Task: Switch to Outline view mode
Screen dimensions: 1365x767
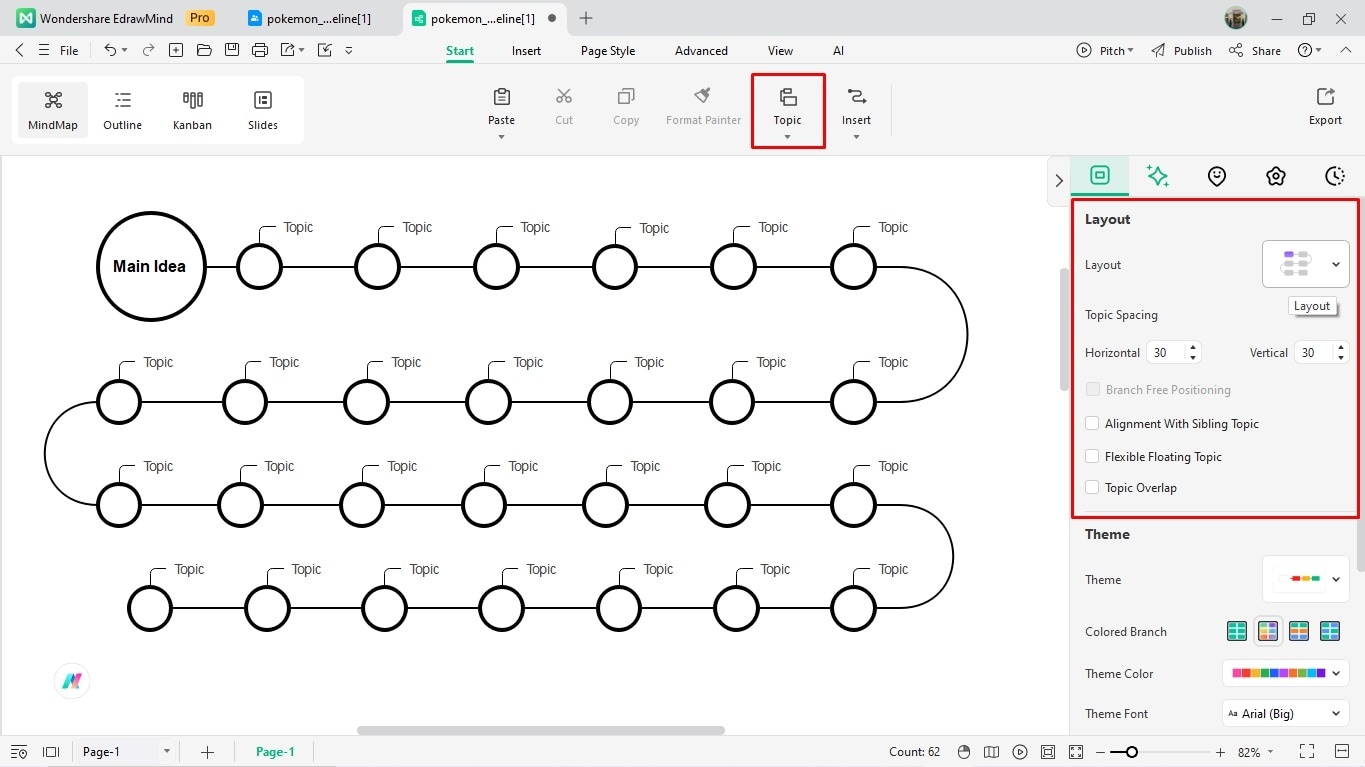Action: tap(122, 110)
